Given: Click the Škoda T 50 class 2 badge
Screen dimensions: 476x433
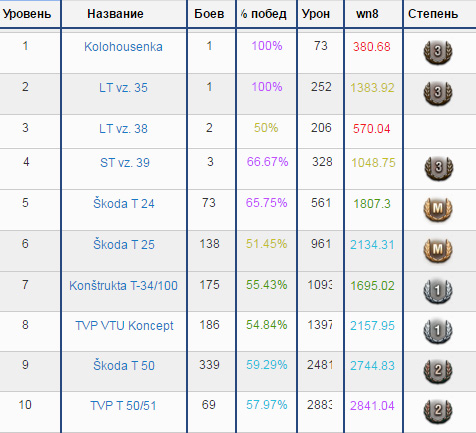Looking at the screenshot, I should (x=438, y=370).
